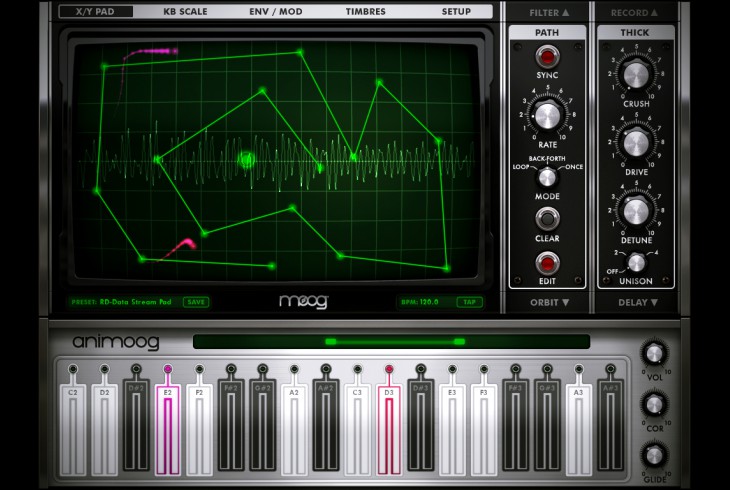The image size is (730, 490).
Task: Toggle the scale pin above C2 key
Action: click(x=73, y=369)
